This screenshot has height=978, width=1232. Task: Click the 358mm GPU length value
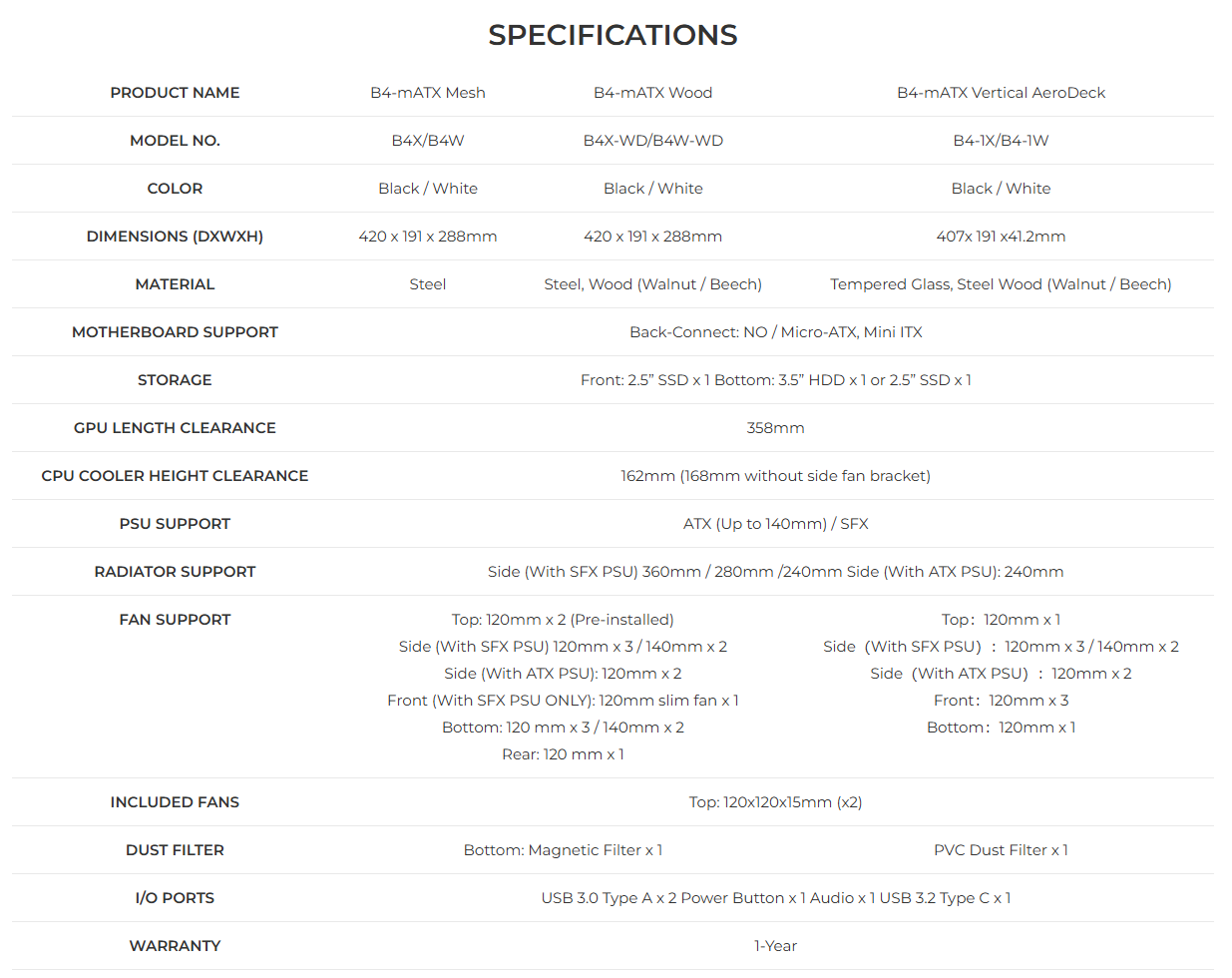(x=775, y=428)
